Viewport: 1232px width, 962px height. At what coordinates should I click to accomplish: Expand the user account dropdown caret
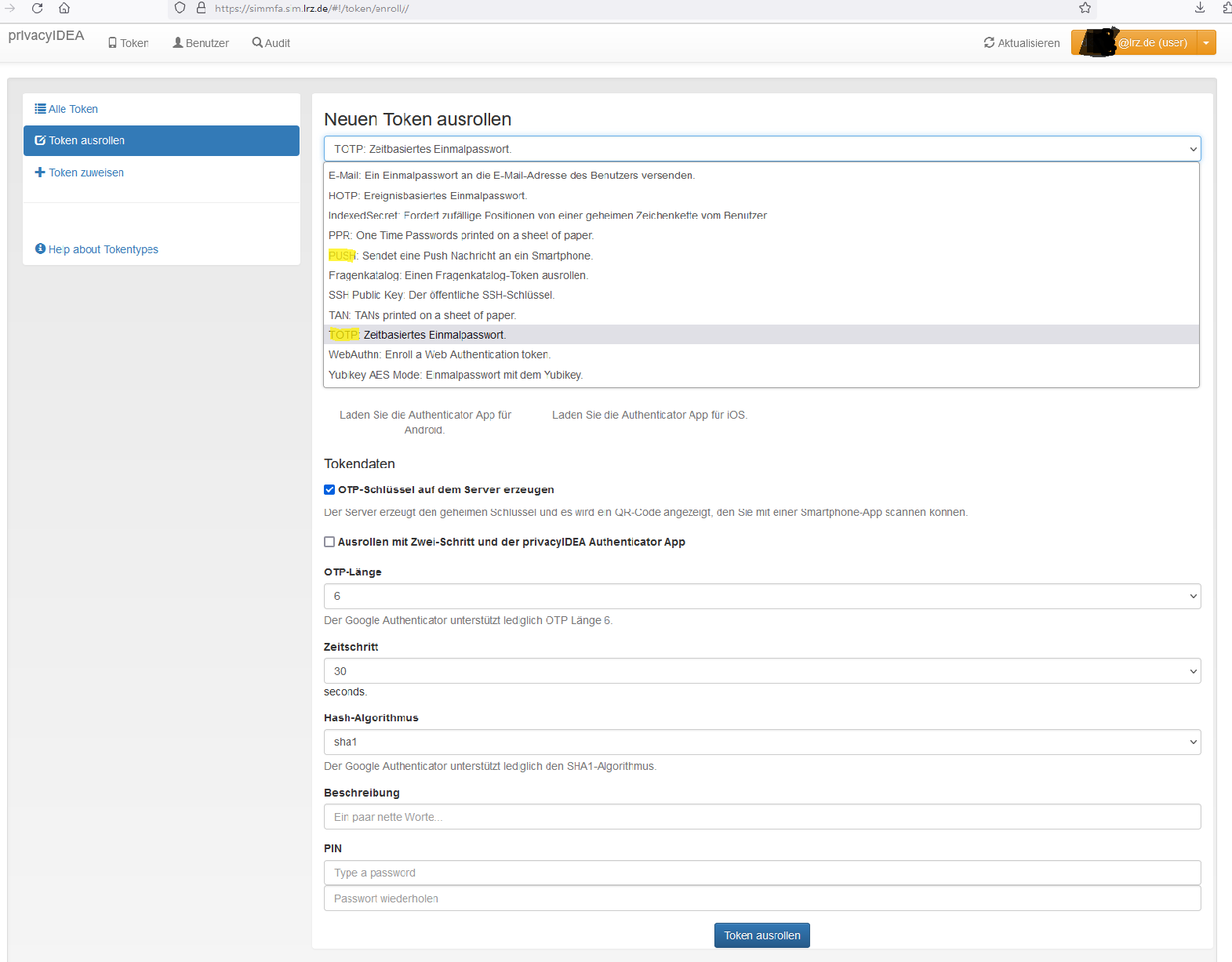[x=1206, y=42]
